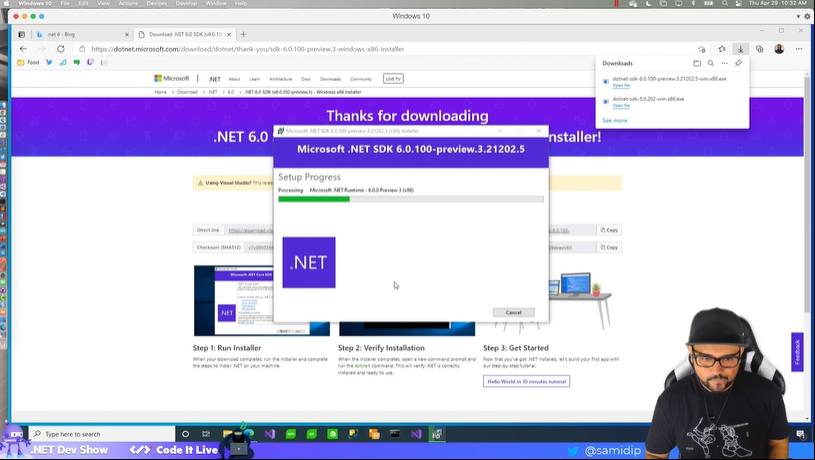This screenshot has height=460, width=815.
Task: Cancel the .NET SDK installer
Action: coord(514,312)
